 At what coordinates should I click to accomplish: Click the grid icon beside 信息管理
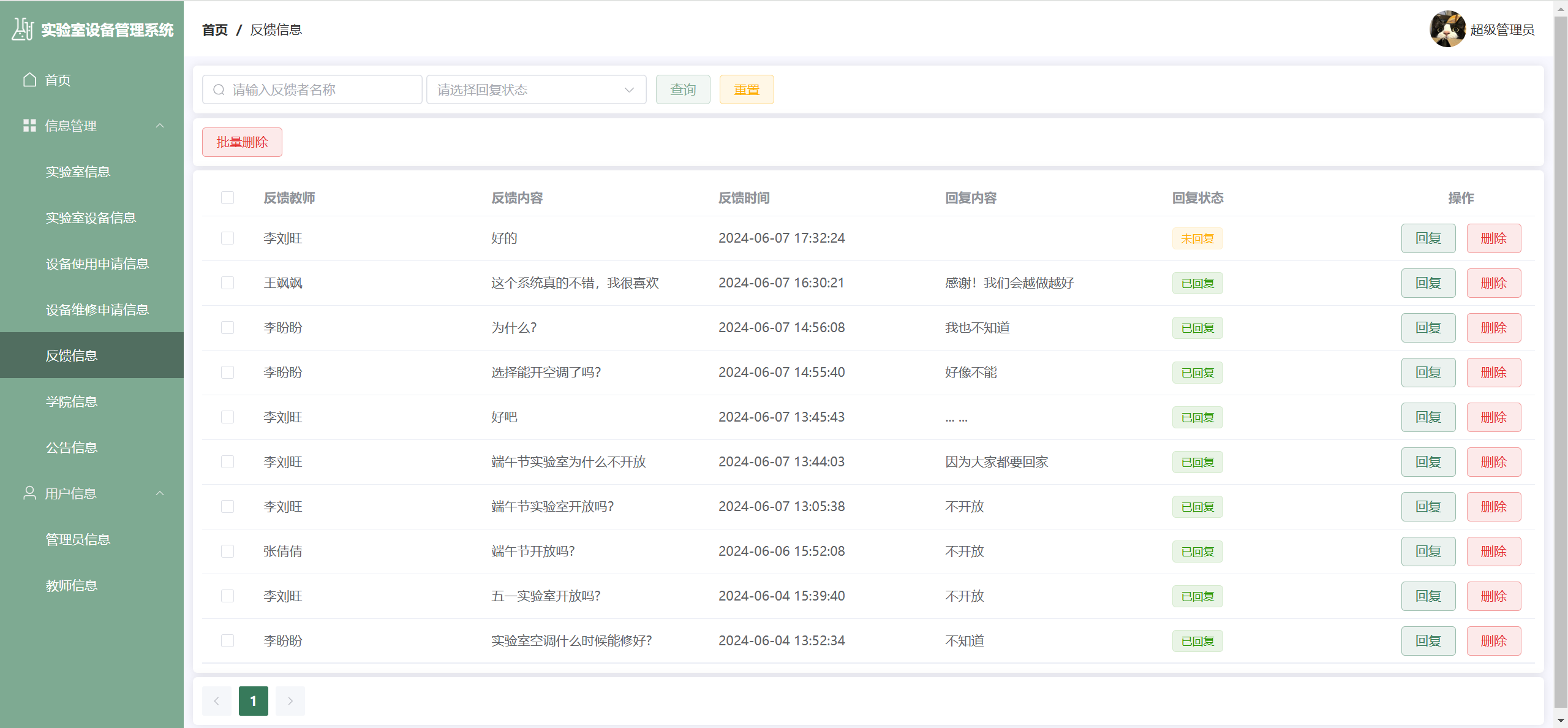coord(29,126)
